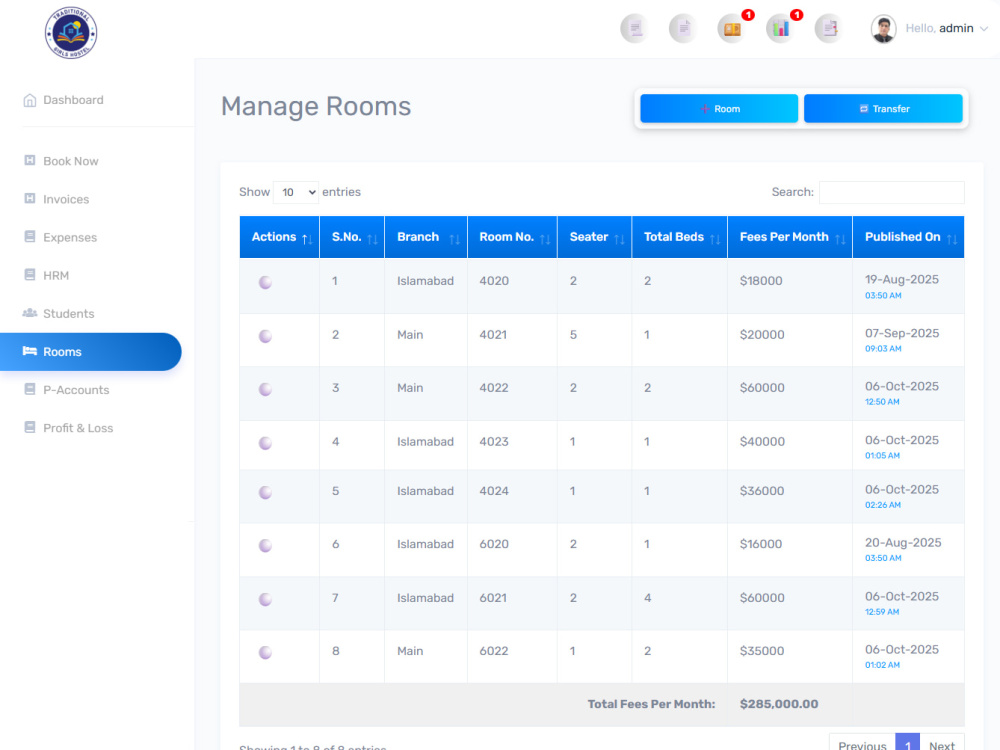This screenshot has height=750, width=1000.
Task: Click the Students people icon
Action: [30, 313]
